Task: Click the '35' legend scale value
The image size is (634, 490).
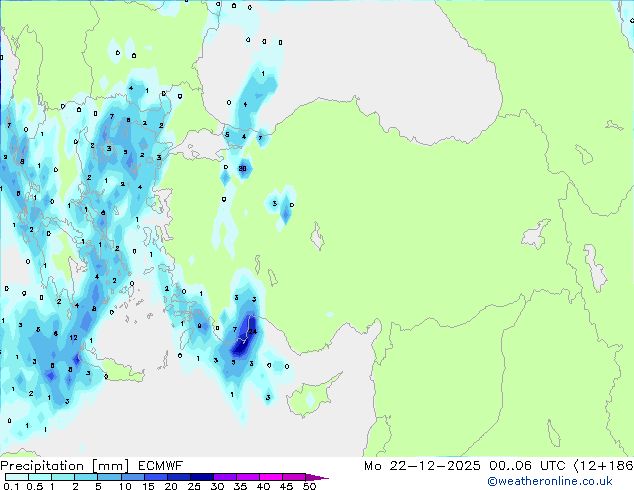Action: 240,486
